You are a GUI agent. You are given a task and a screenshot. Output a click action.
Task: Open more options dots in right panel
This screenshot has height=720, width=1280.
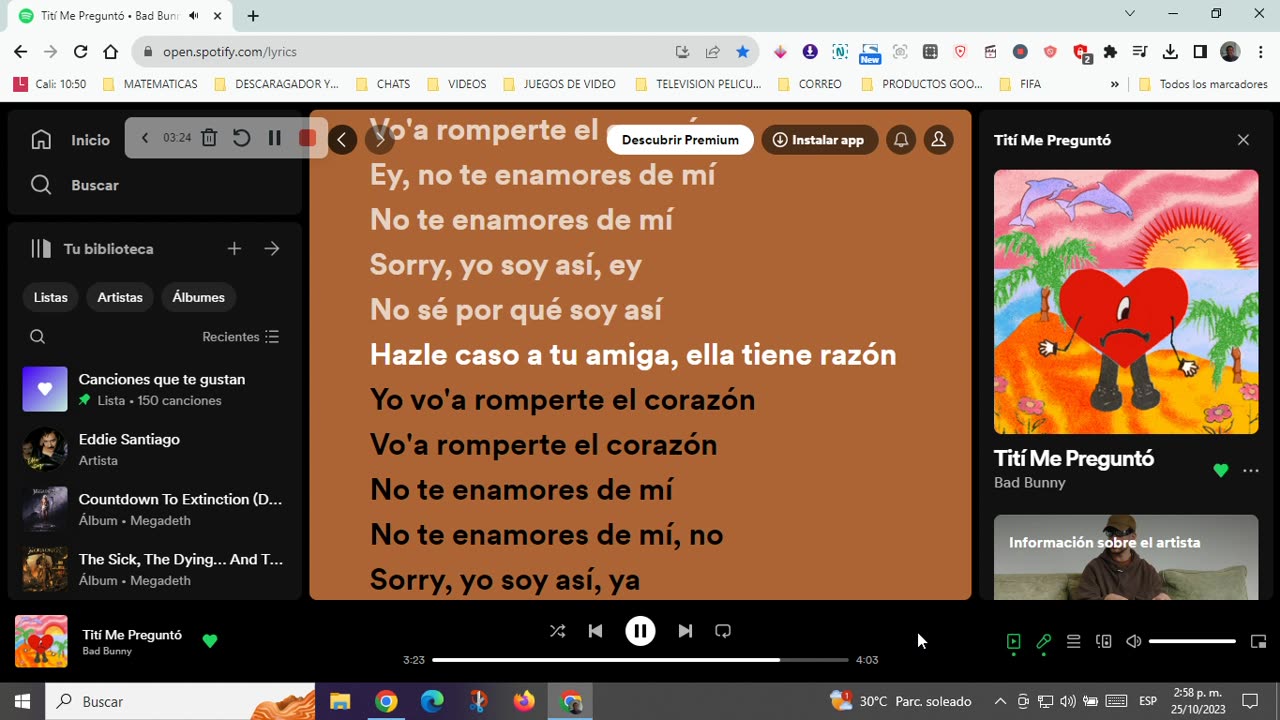[1251, 470]
